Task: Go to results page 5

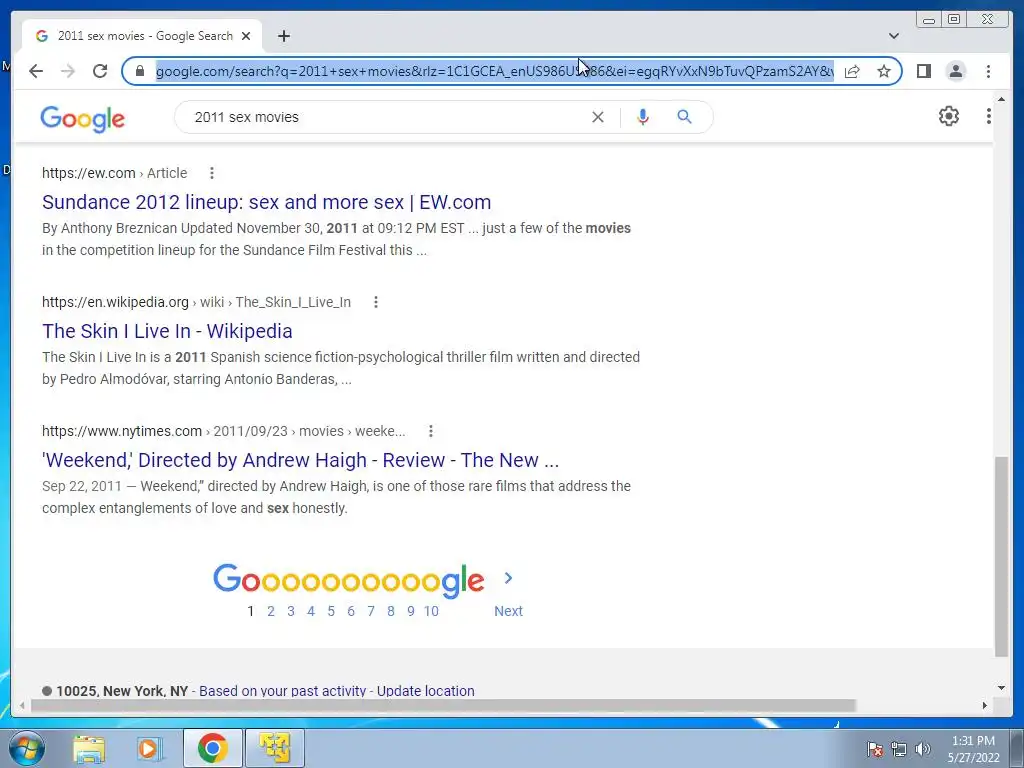Action: click(x=331, y=611)
